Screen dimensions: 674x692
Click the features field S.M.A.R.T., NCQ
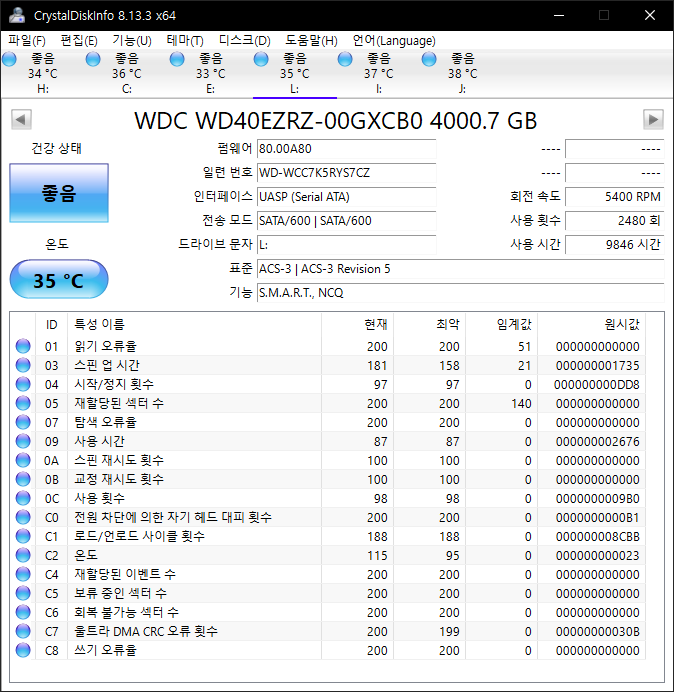[x=460, y=293]
